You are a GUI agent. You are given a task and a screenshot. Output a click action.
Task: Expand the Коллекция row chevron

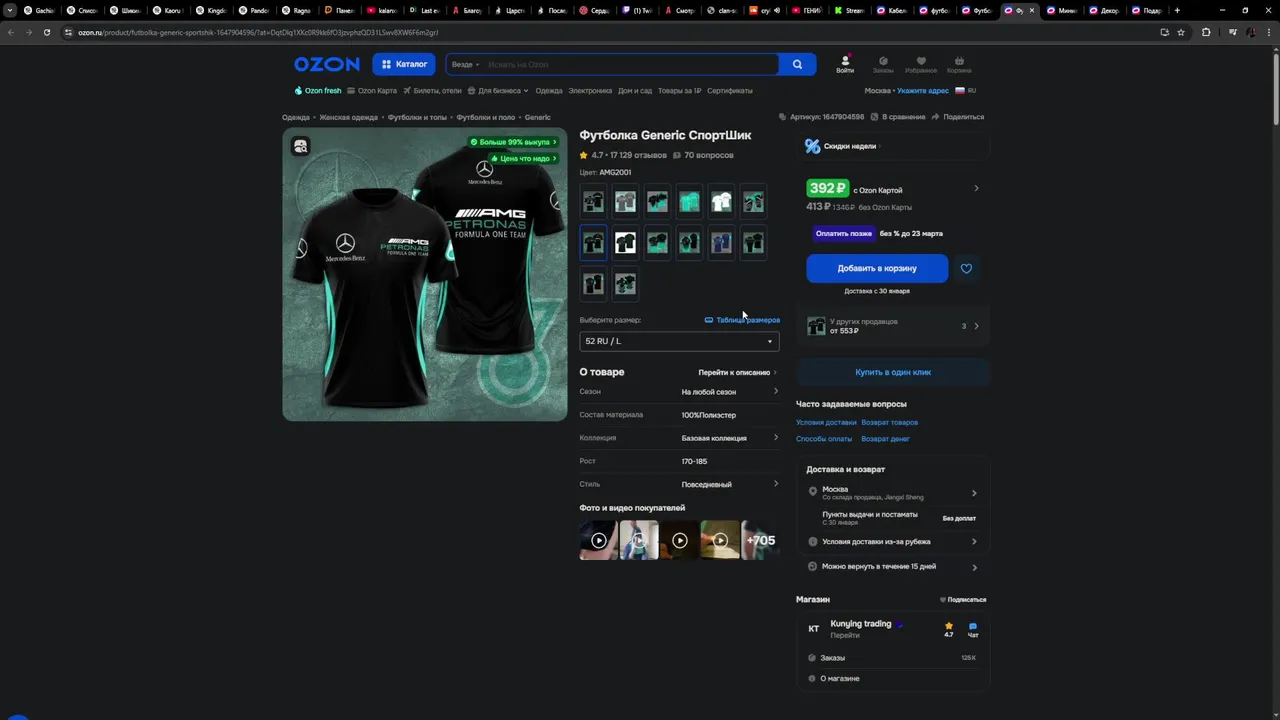776,437
